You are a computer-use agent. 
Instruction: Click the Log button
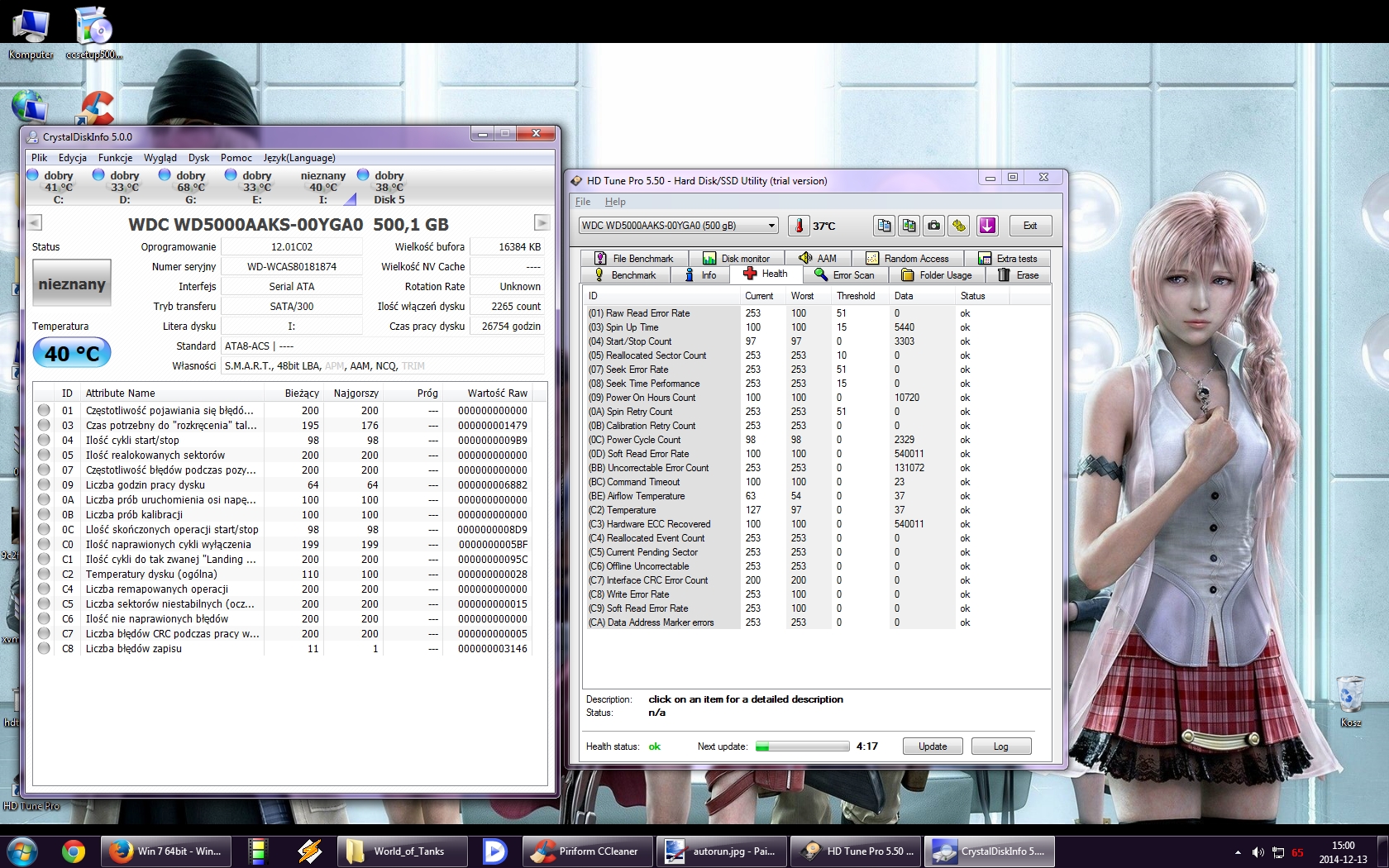tap(1001, 746)
